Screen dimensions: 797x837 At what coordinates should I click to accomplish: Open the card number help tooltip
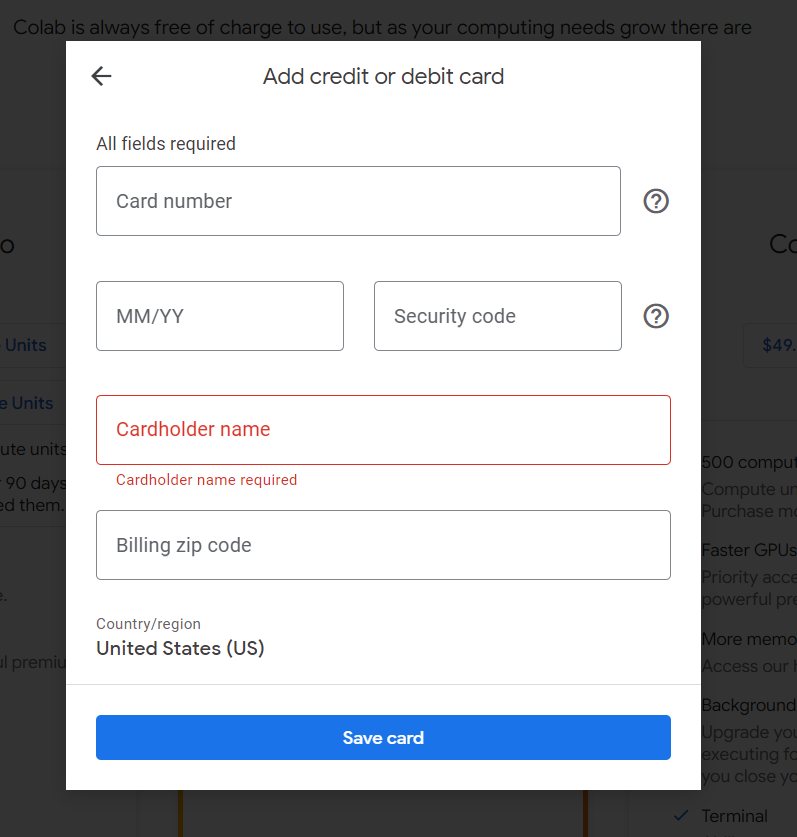click(x=655, y=201)
